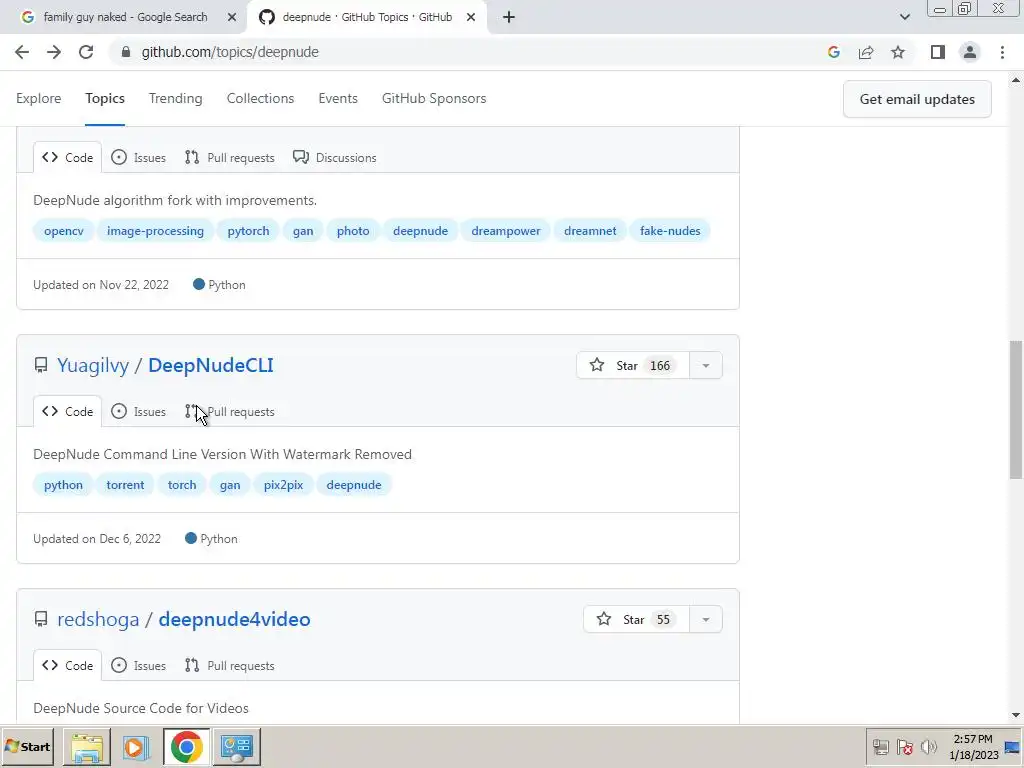Click the photo topic tag
The width and height of the screenshot is (1024, 768).
(x=353, y=231)
